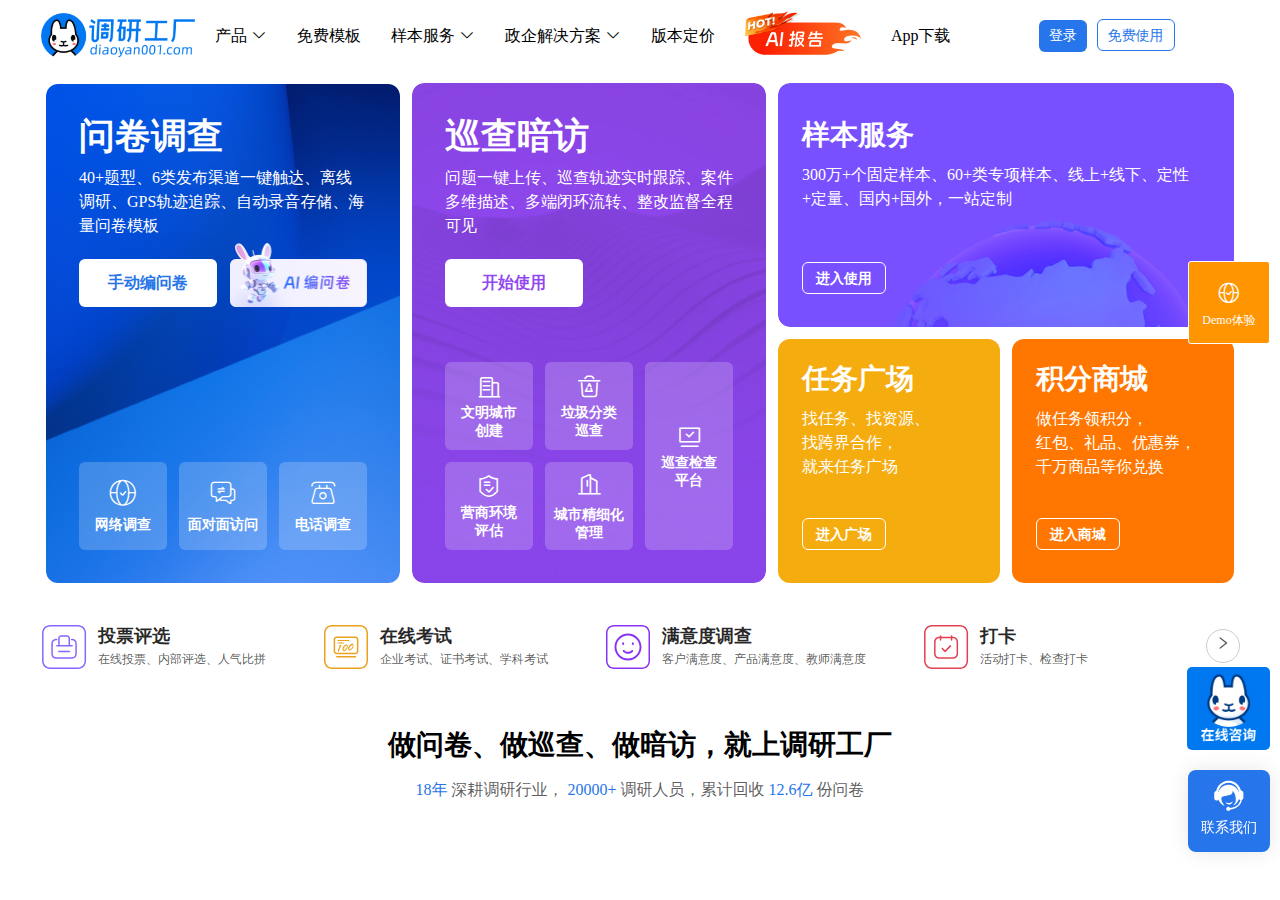Screen dimensions: 1280x900
Task: Open 巡查检查平台 monitor icon tile
Action: click(689, 456)
